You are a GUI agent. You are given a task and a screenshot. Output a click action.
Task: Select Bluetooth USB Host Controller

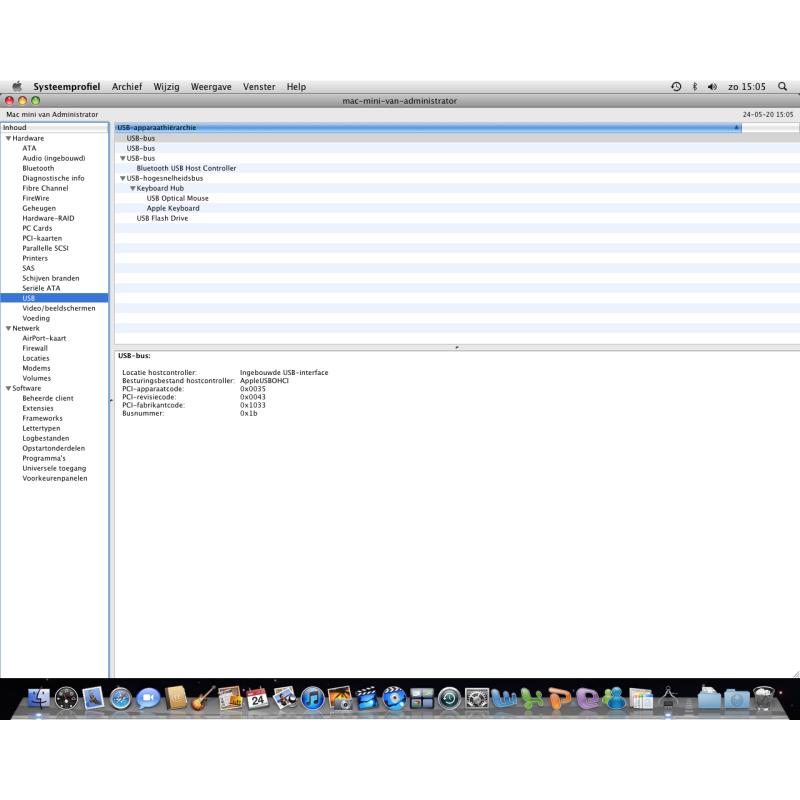click(186, 168)
